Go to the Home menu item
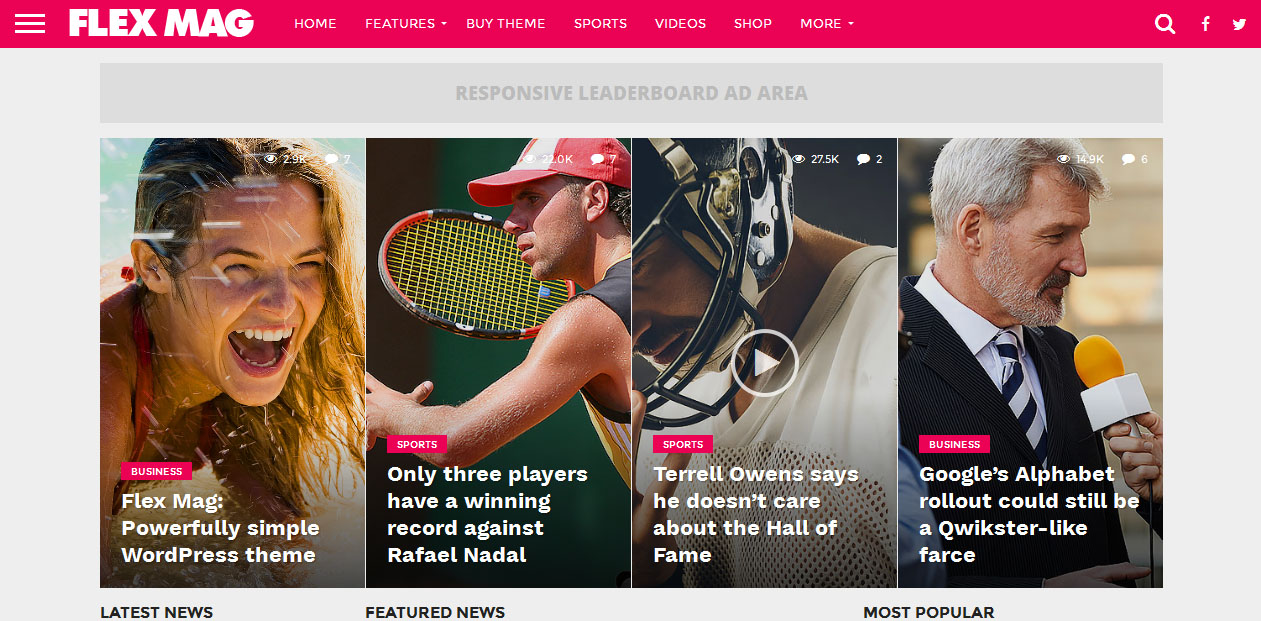The height and width of the screenshot is (621, 1261). point(315,23)
